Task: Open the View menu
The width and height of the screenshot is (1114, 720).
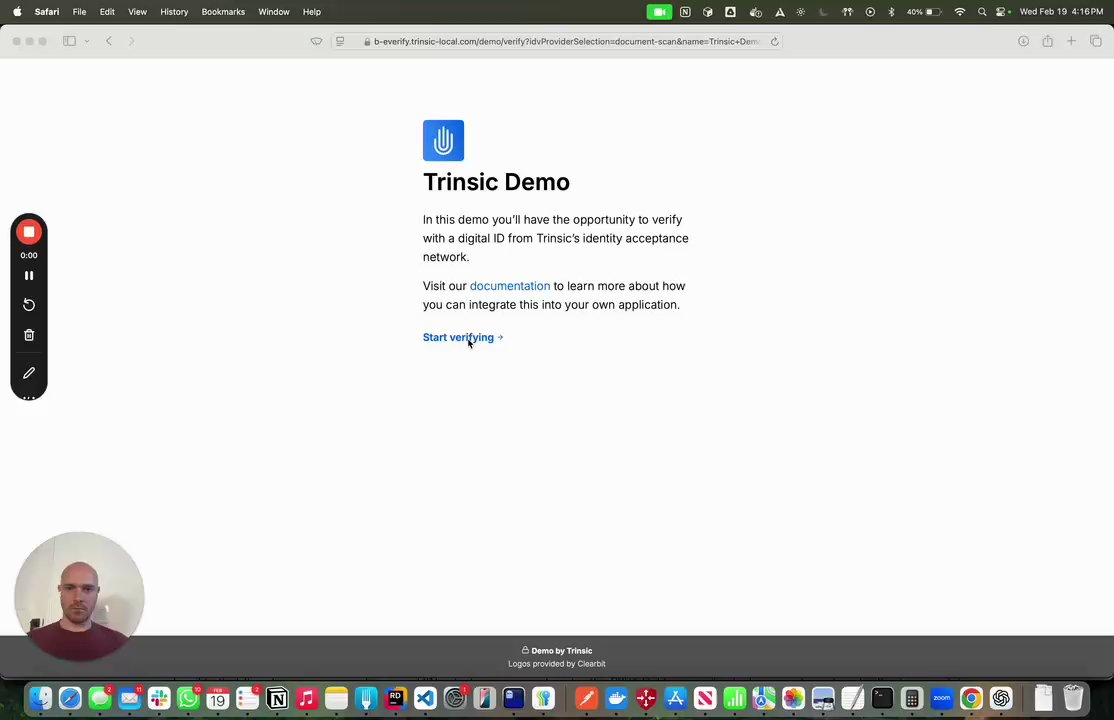Action: pos(137,11)
